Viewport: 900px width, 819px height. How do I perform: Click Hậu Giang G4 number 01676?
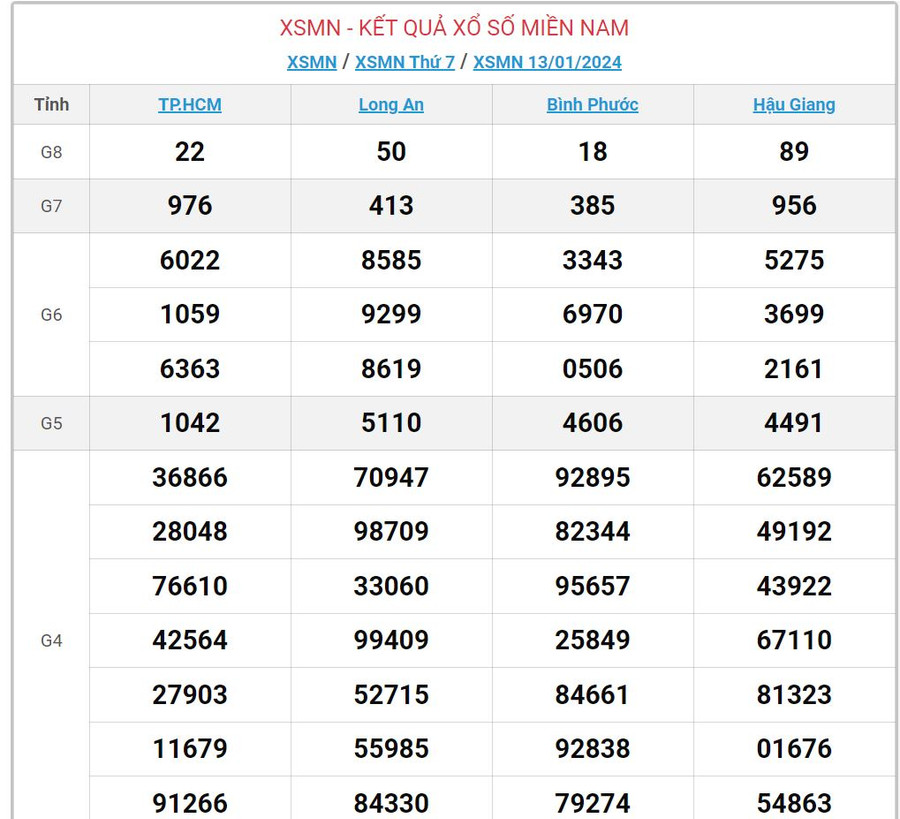tap(794, 748)
